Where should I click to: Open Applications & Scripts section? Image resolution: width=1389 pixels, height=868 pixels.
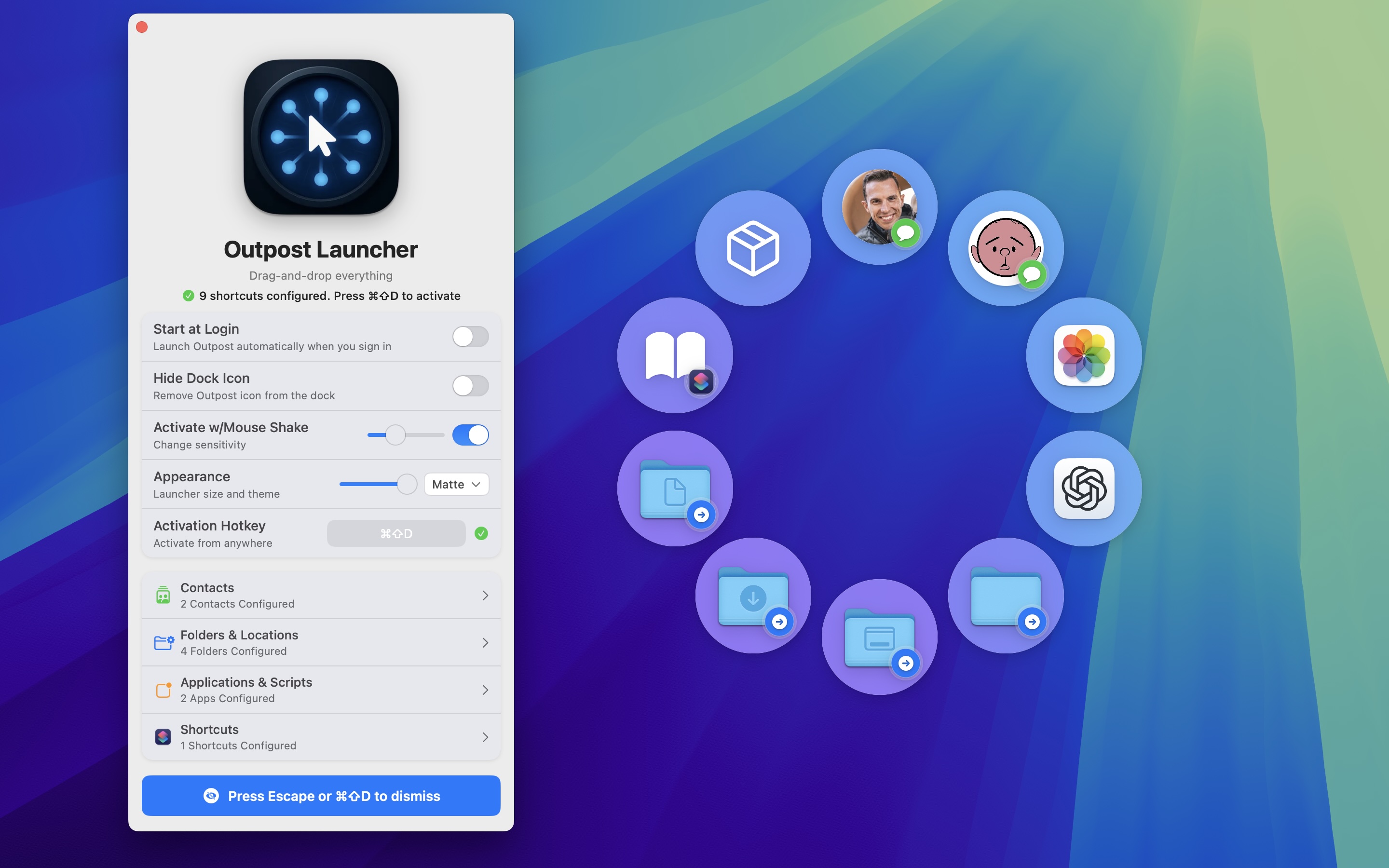click(321, 690)
